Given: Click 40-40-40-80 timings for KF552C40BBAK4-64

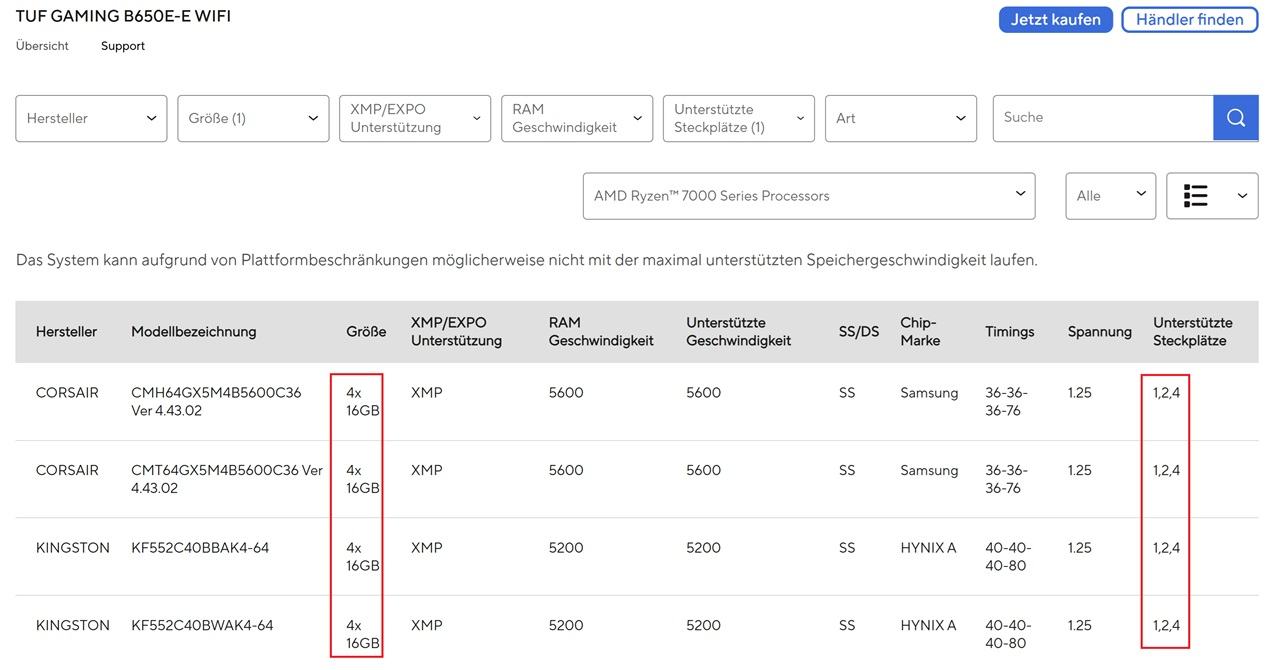Looking at the screenshot, I should pyautogui.click(x=1008, y=557).
